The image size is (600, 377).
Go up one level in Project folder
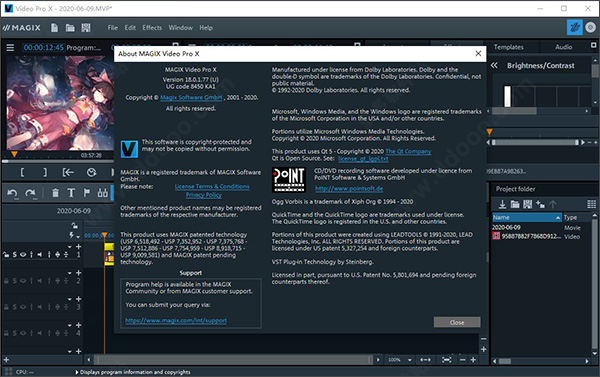tap(553, 204)
